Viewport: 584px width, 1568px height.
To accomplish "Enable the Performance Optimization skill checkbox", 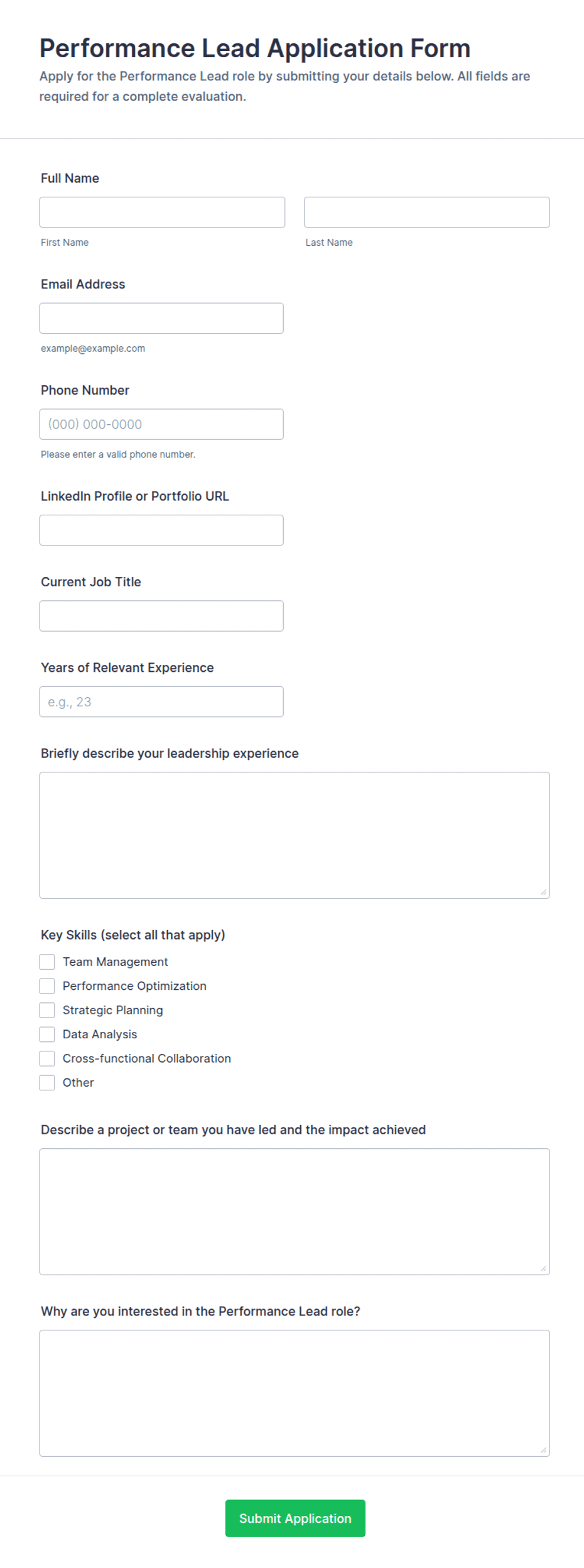I will coord(47,986).
